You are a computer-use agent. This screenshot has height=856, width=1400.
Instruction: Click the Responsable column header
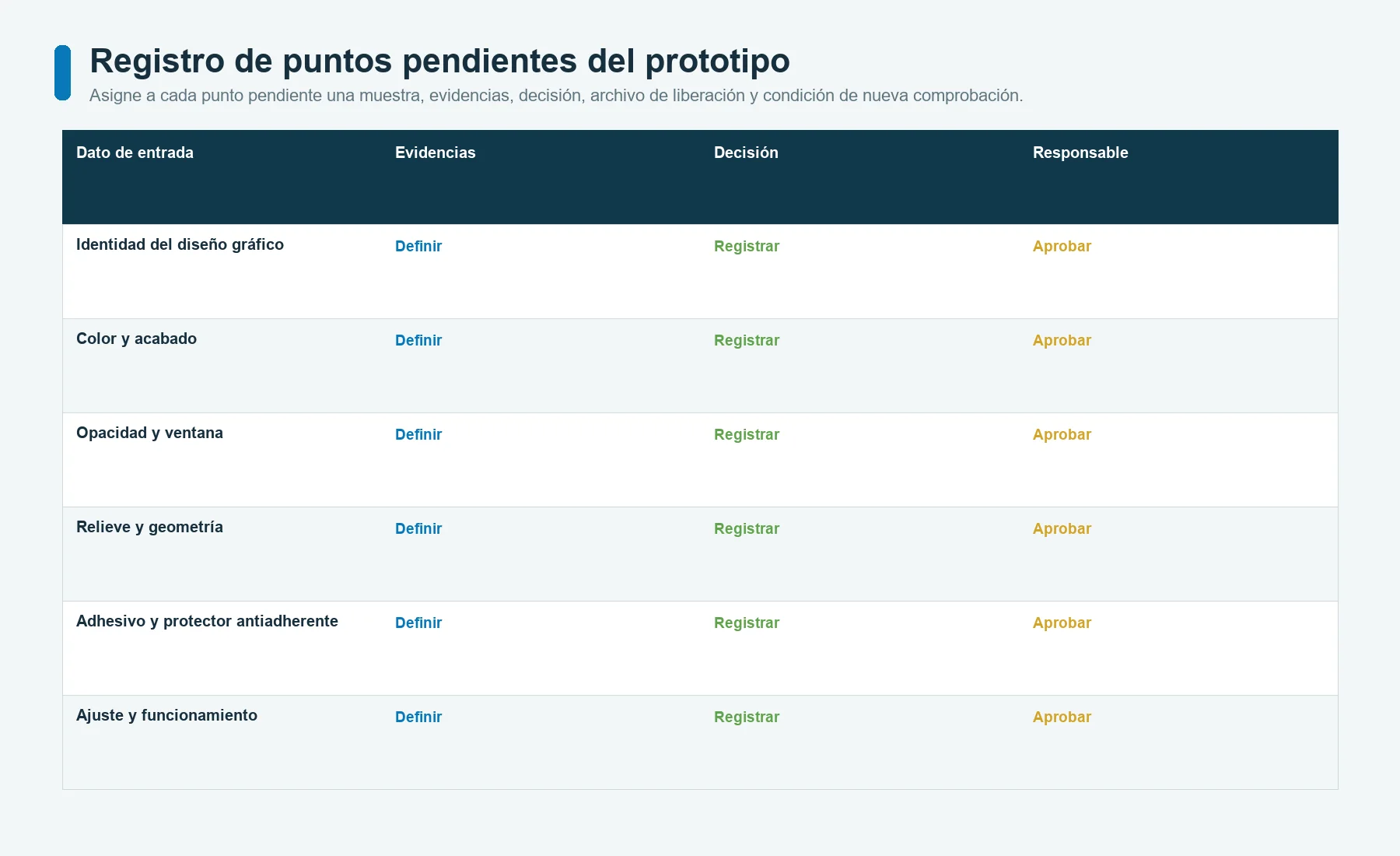tap(1080, 153)
